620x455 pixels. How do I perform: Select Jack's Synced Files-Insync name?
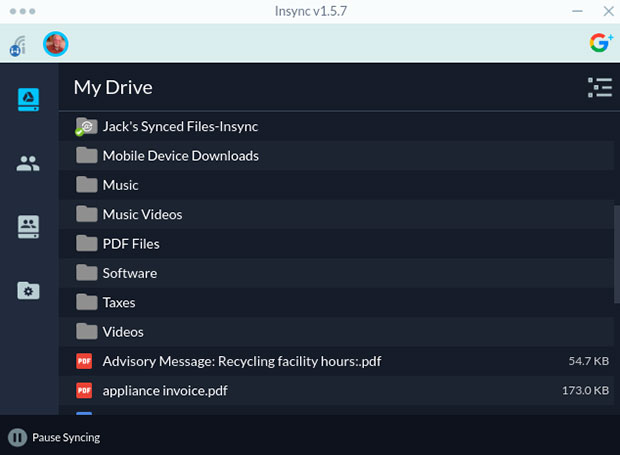pos(180,126)
